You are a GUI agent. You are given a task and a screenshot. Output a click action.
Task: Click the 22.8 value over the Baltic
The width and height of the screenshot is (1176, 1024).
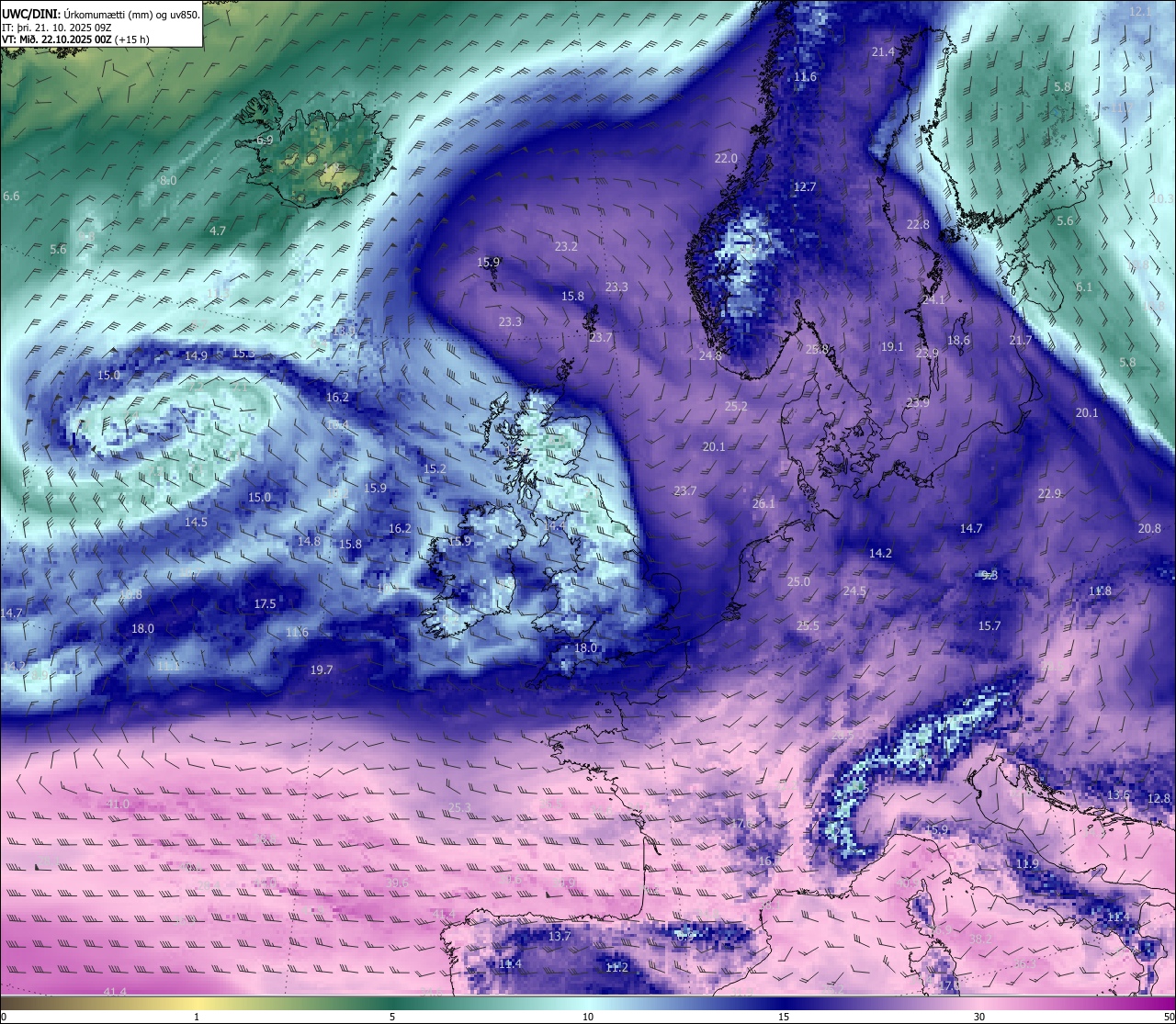point(918,225)
